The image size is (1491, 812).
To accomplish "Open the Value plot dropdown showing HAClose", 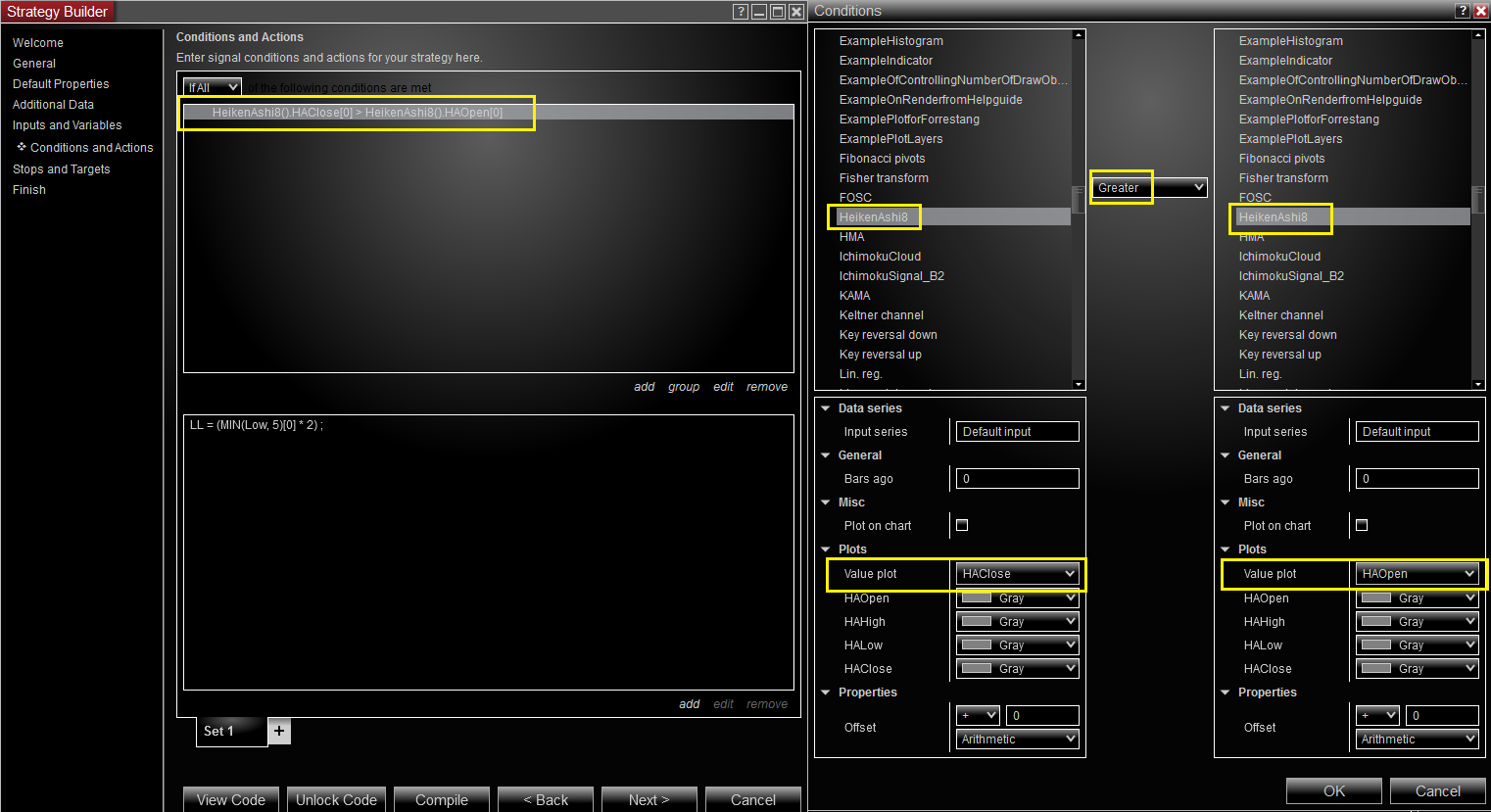I will (x=1018, y=574).
